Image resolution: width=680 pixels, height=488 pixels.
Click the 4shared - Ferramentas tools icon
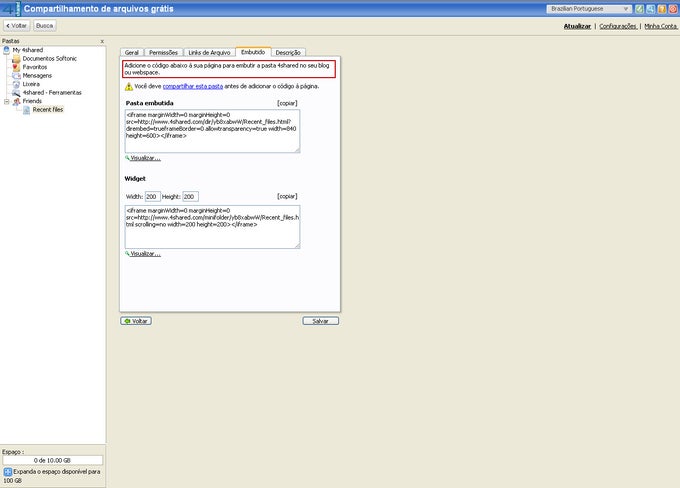[16, 93]
